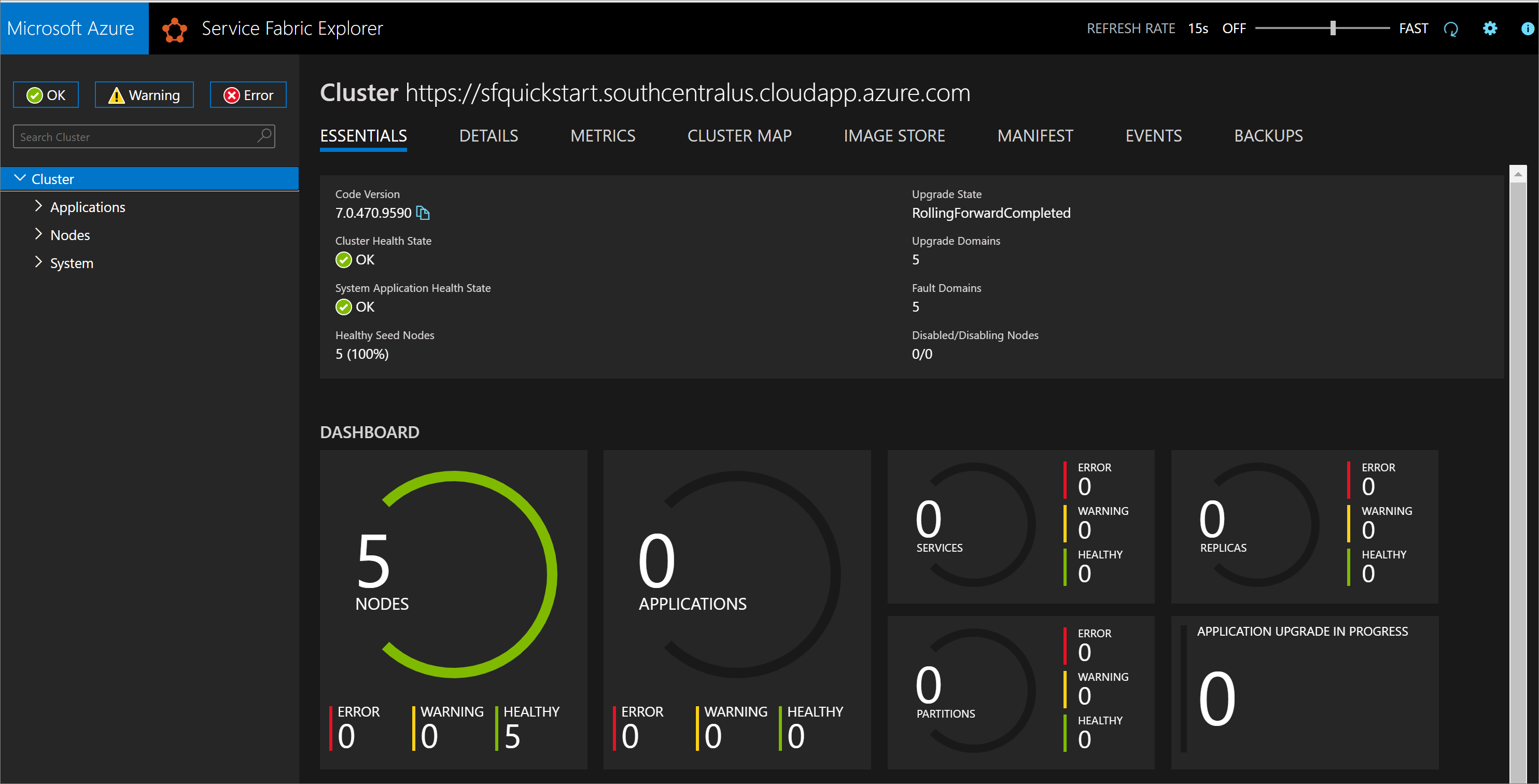The width and height of the screenshot is (1539, 784).
Task: Click the IMAGE STORE tab label
Action: pos(892,136)
